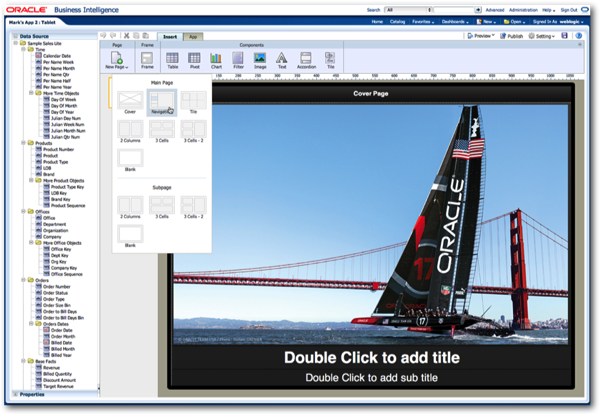This screenshot has height=415, width=600.
Task: Choose the Subpage 2 Columns layout
Action: (130, 207)
